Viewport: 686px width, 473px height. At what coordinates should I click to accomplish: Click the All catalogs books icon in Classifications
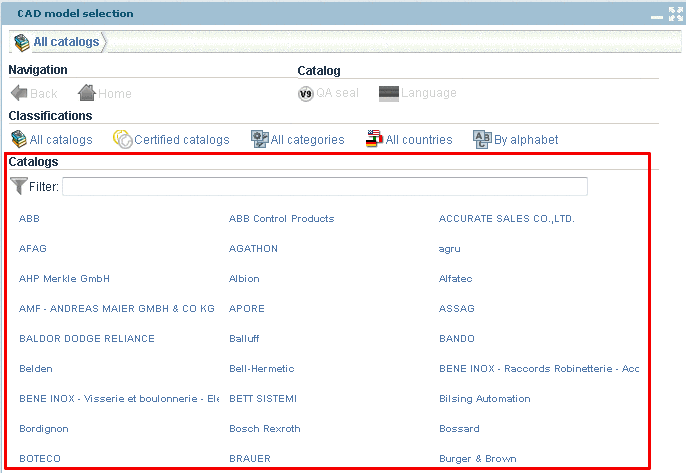click(x=18, y=140)
